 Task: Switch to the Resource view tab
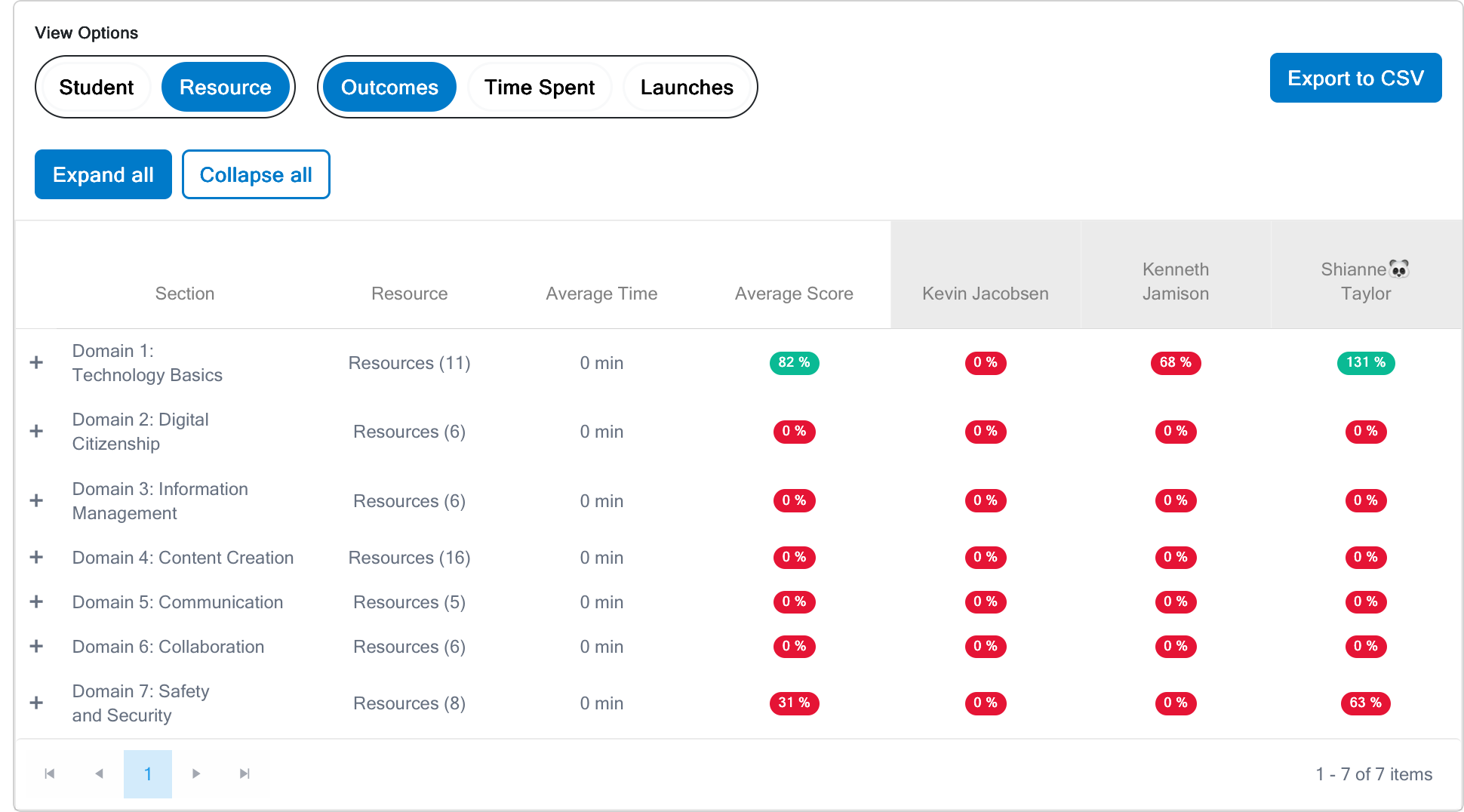226,87
